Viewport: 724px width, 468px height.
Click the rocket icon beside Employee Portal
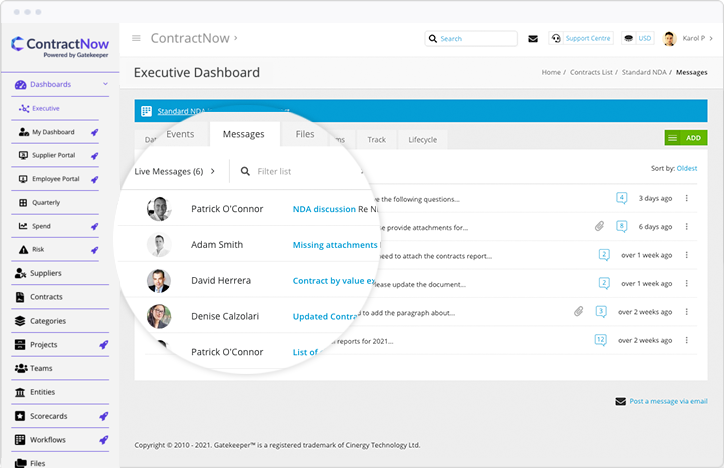pos(94,180)
